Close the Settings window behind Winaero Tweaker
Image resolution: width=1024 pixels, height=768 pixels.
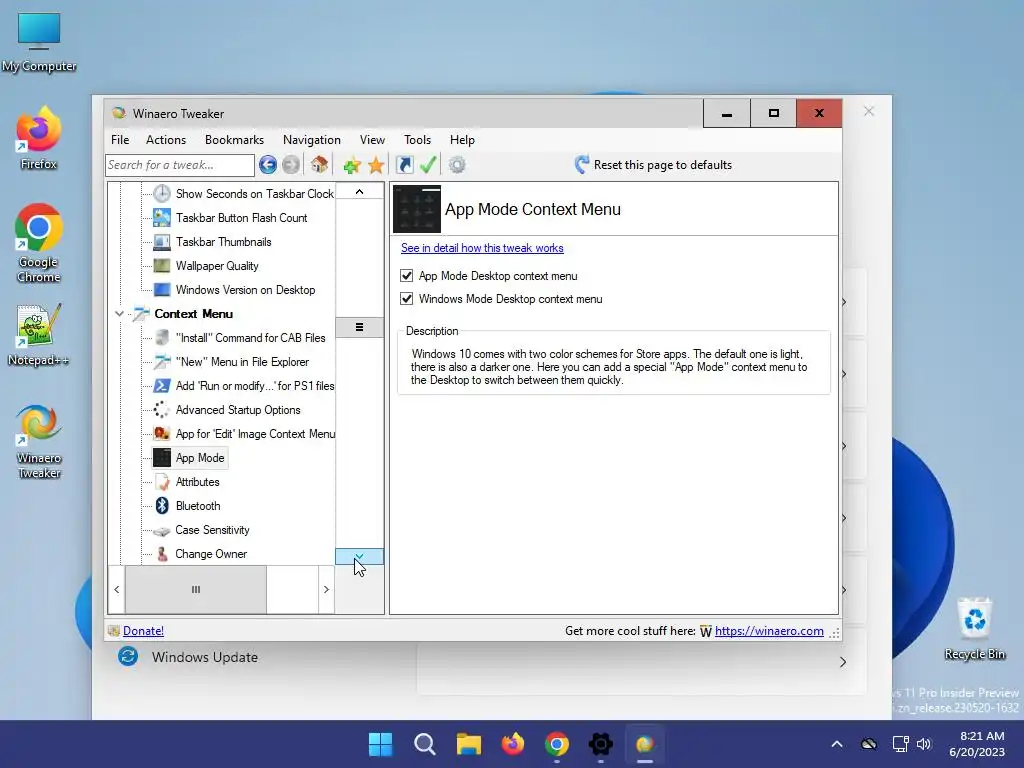pyautogui.click(x=869, y=112)
